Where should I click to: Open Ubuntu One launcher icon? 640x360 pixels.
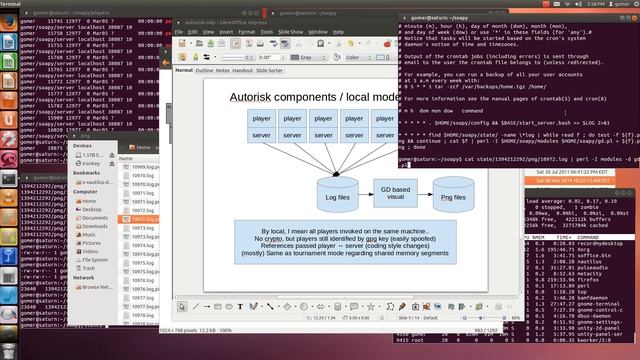point(9,120)
